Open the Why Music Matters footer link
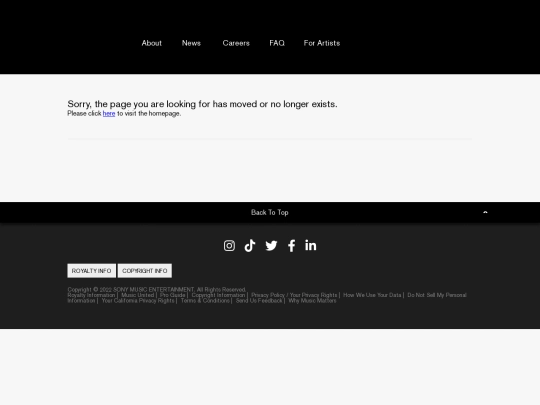 pos(312,301)
